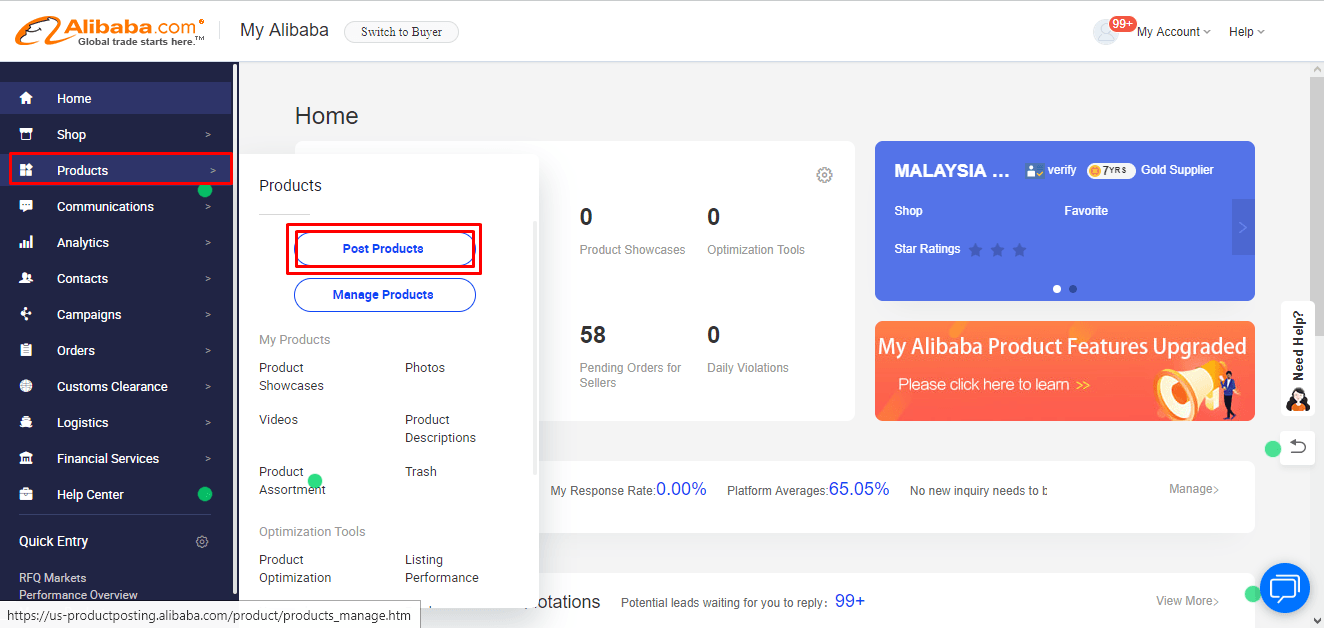Click the back arrow icon under Need Help
Viewport: 1324px width, 628px height.
click(x=1297, y=447)
